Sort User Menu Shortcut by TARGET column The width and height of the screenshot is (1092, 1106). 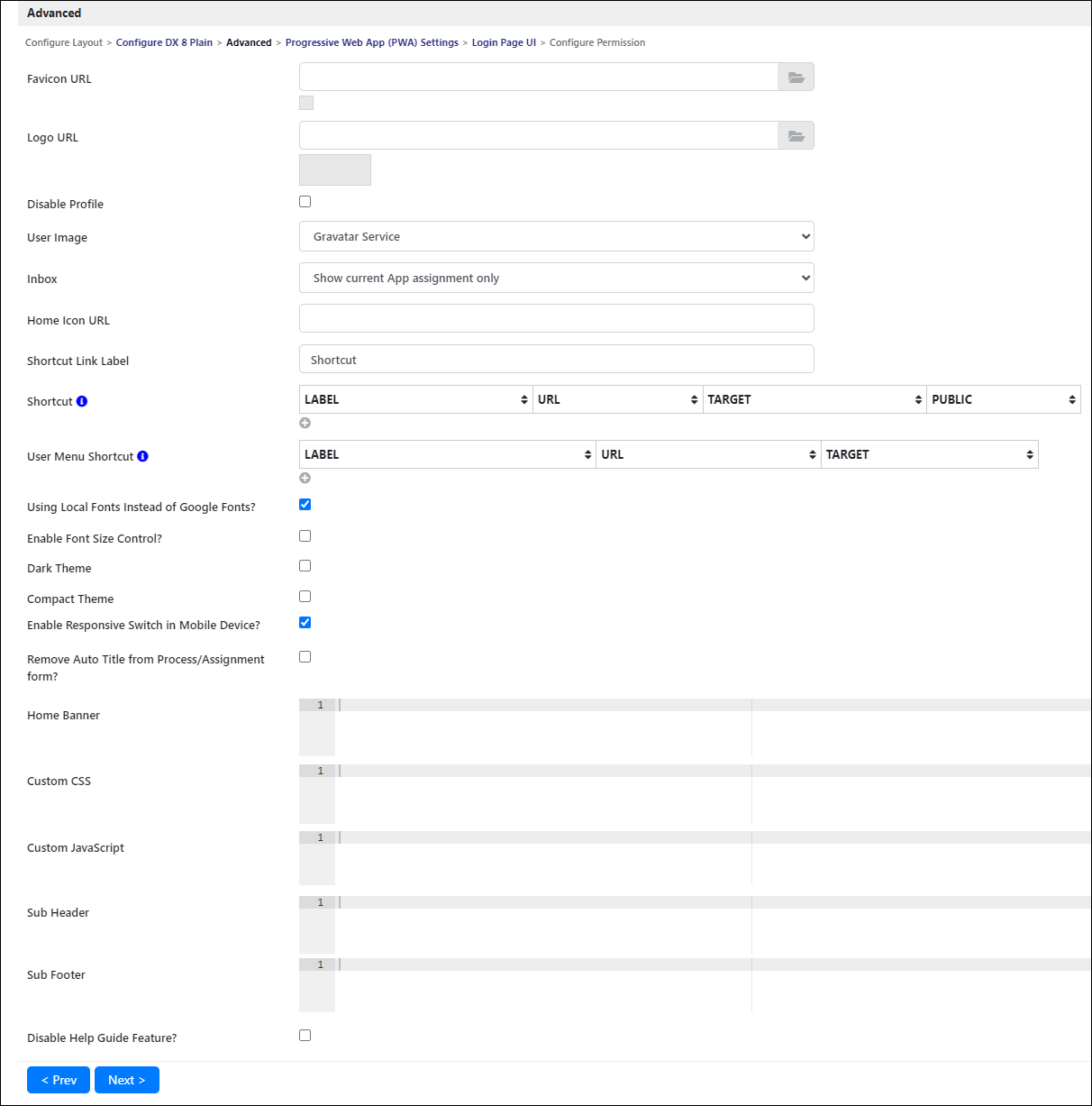coord(930,454)
